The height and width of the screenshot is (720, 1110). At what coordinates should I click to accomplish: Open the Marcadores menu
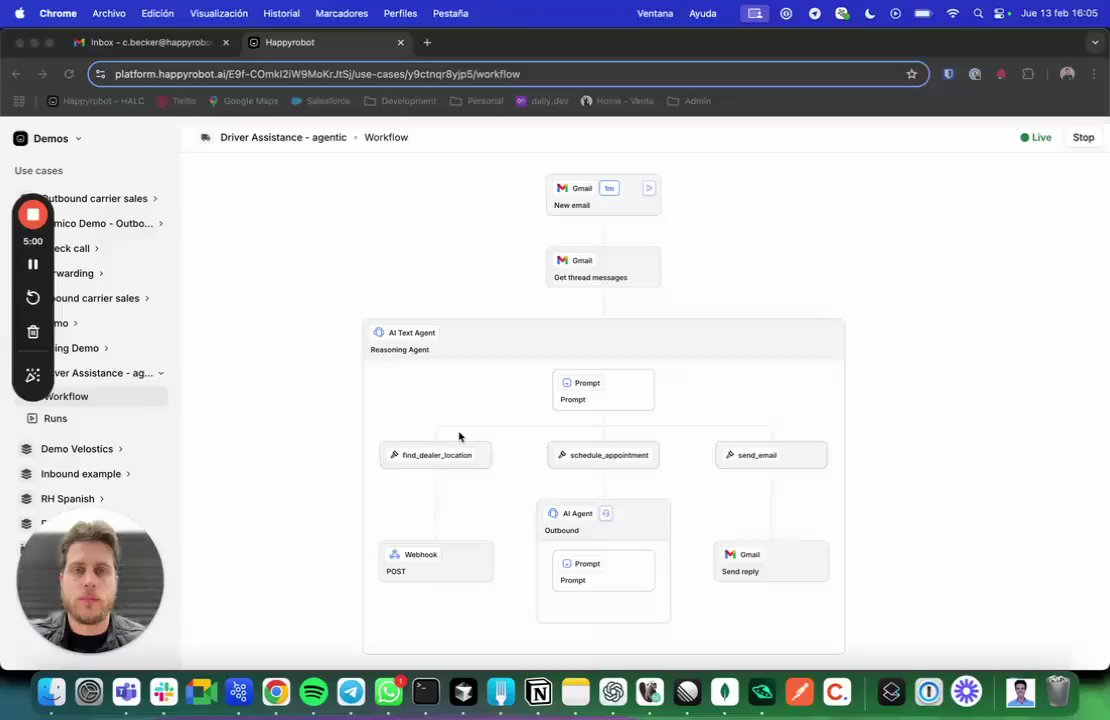tap(341, 13)
